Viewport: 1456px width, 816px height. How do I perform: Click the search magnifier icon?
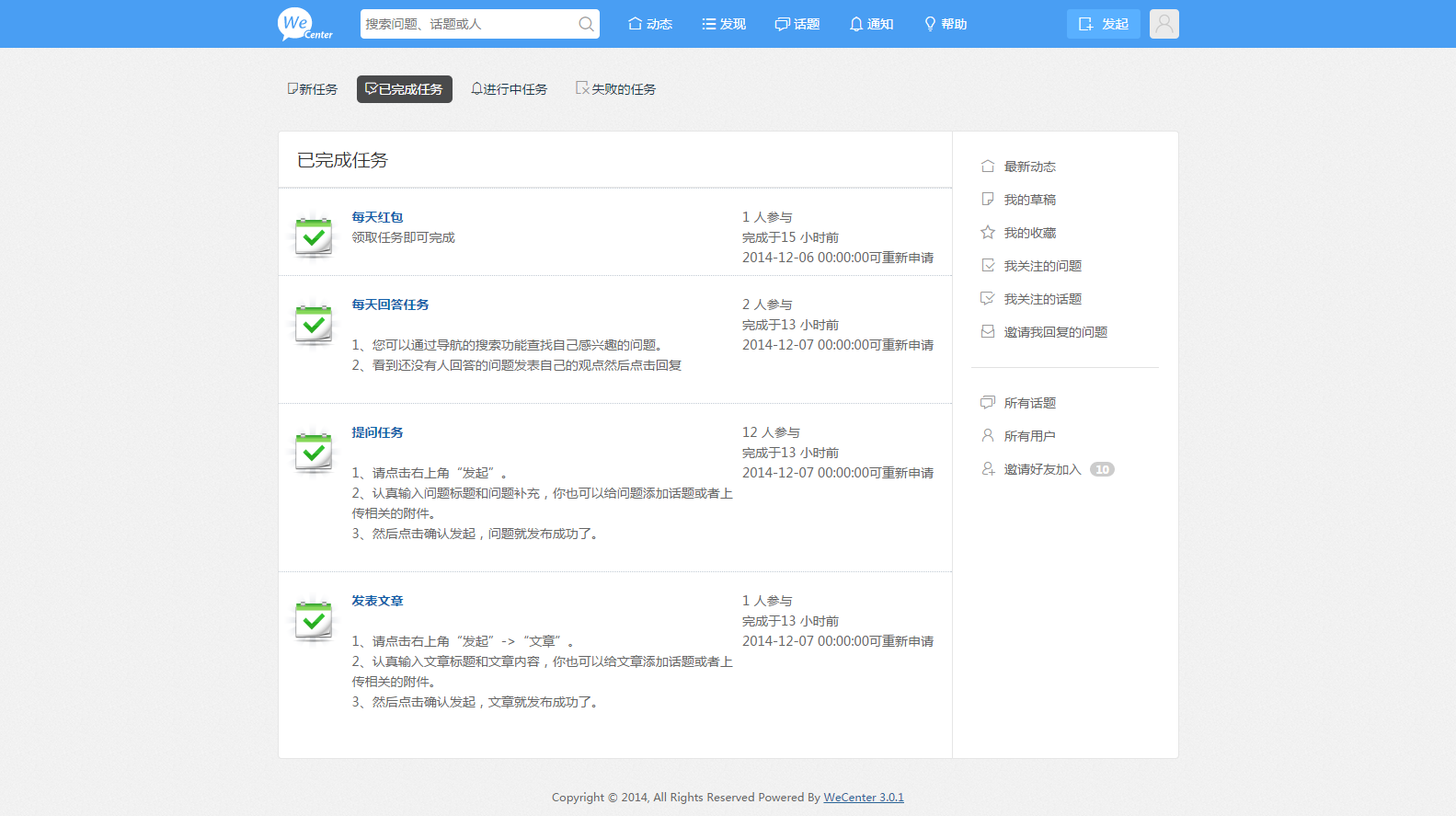[586, 24]
